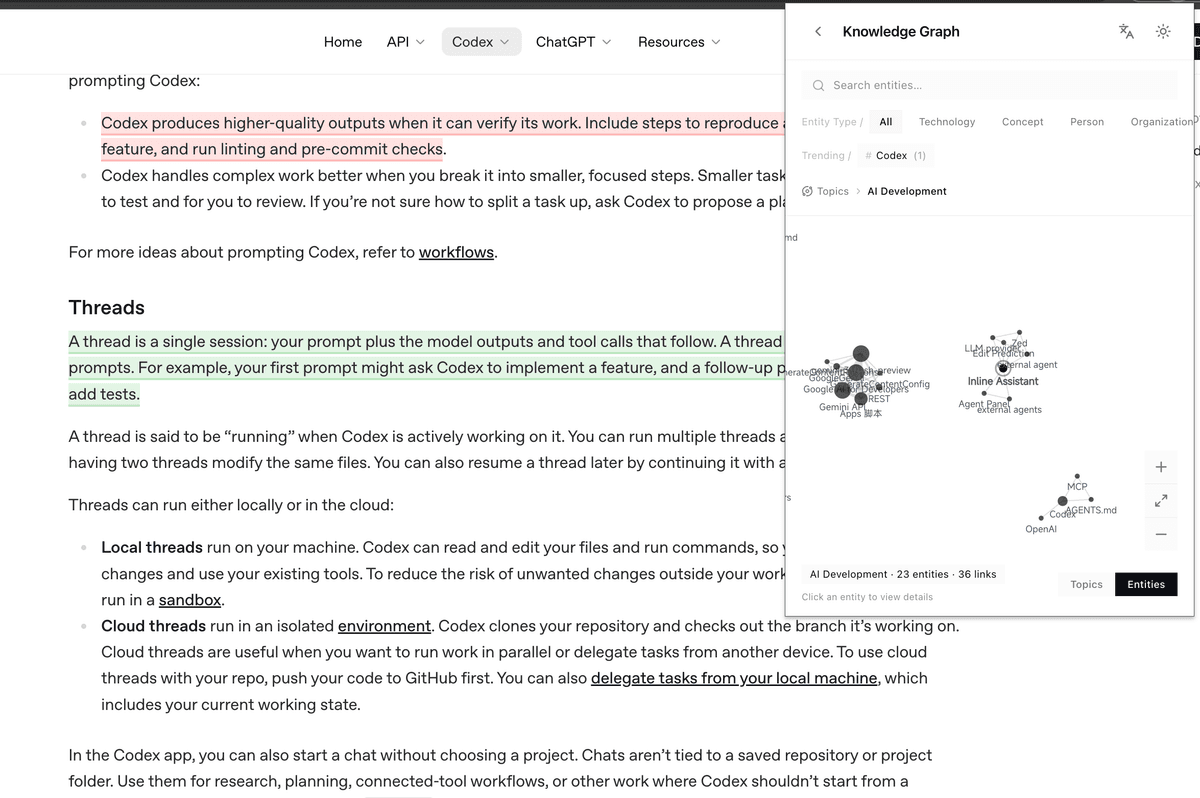
Task: Switch graph view to Topics
Action: (x=1086, y=585)
